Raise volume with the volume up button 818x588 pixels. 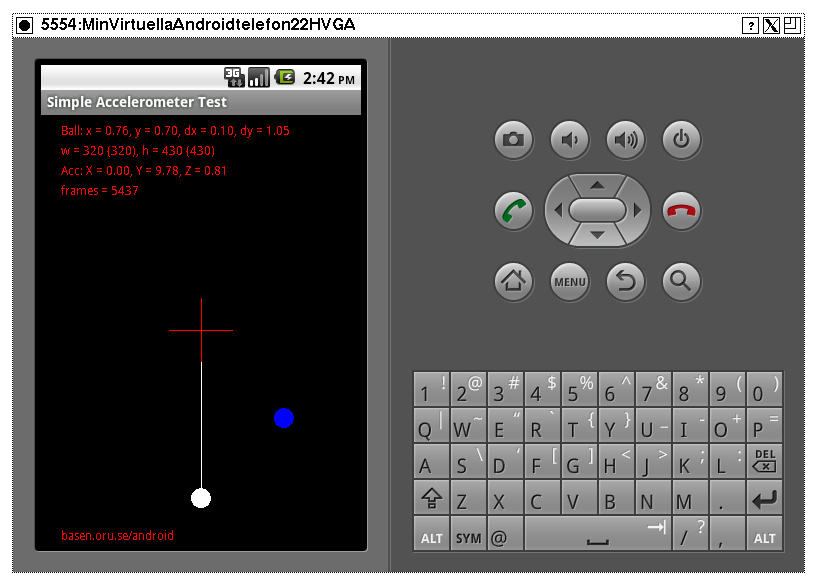pyautogui.click(x=625, y=139)
